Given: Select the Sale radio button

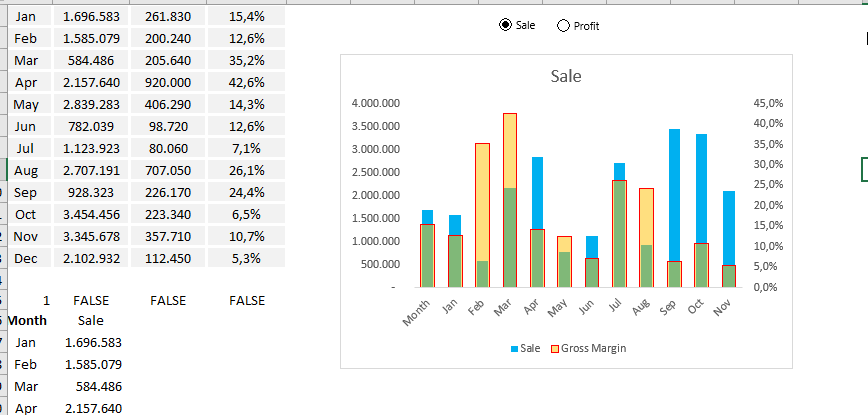Looking at the screenshot, I should [505, 25].
